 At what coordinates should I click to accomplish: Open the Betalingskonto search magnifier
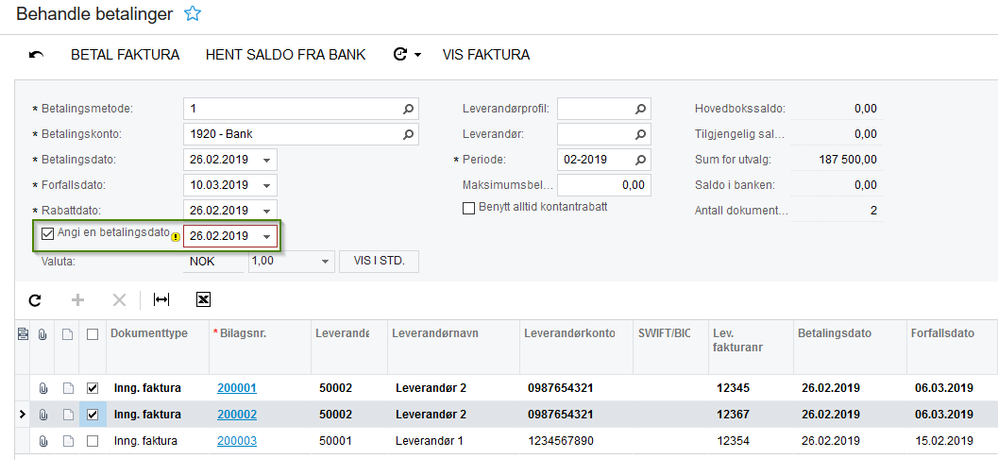[408, 133]
